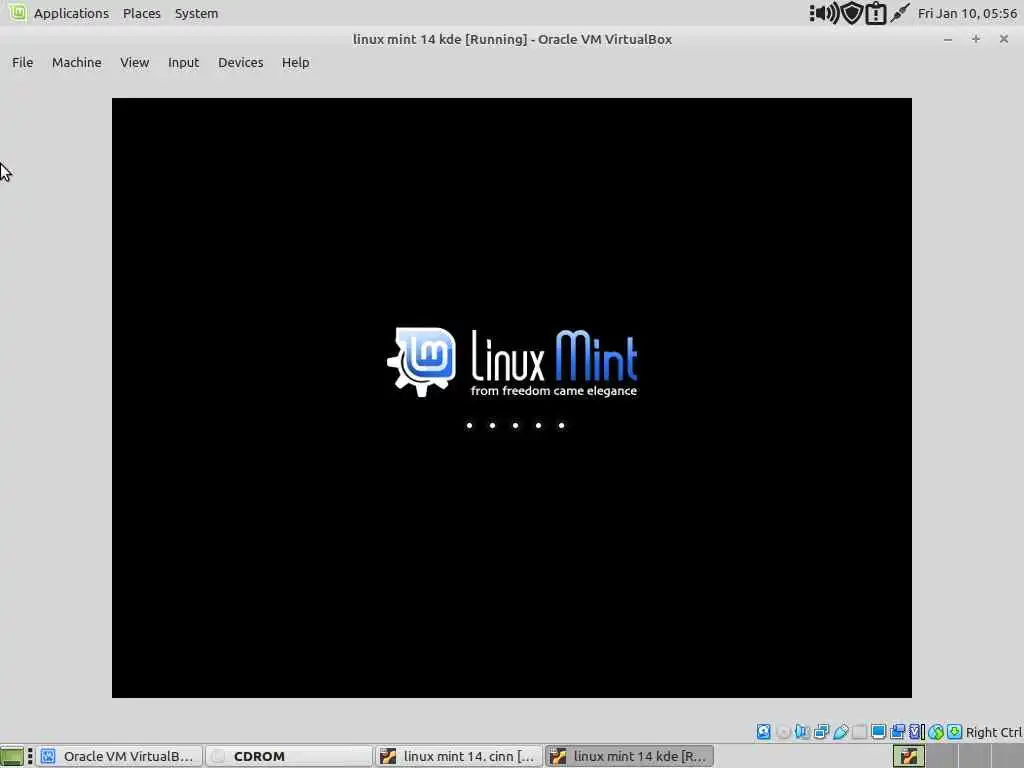Viewport: 1024px width, 768px height.
Task: Open the System menu in top panel
Action: point(196,13)
